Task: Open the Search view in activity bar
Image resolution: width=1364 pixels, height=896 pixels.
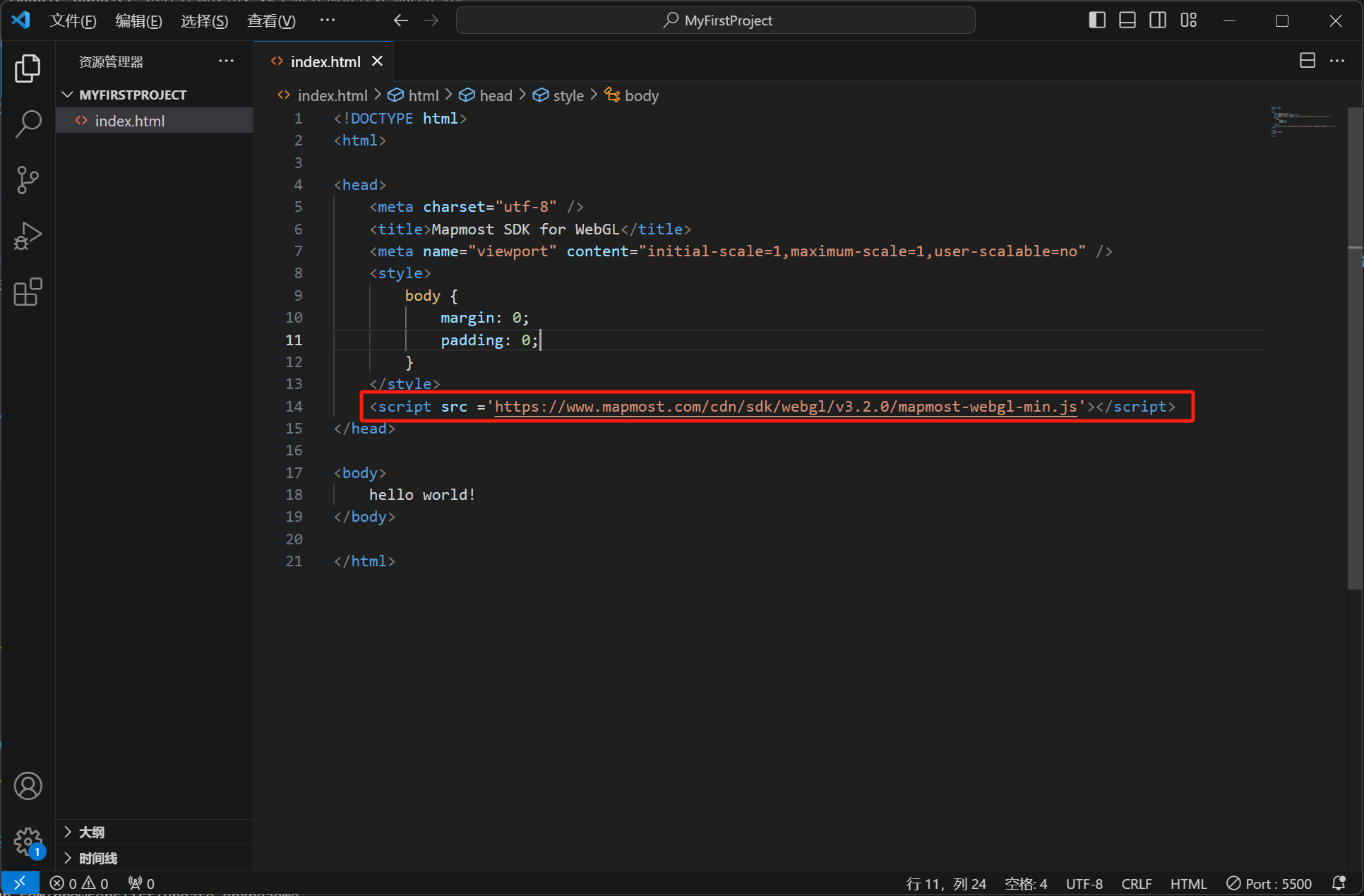Action: [28, 124]
